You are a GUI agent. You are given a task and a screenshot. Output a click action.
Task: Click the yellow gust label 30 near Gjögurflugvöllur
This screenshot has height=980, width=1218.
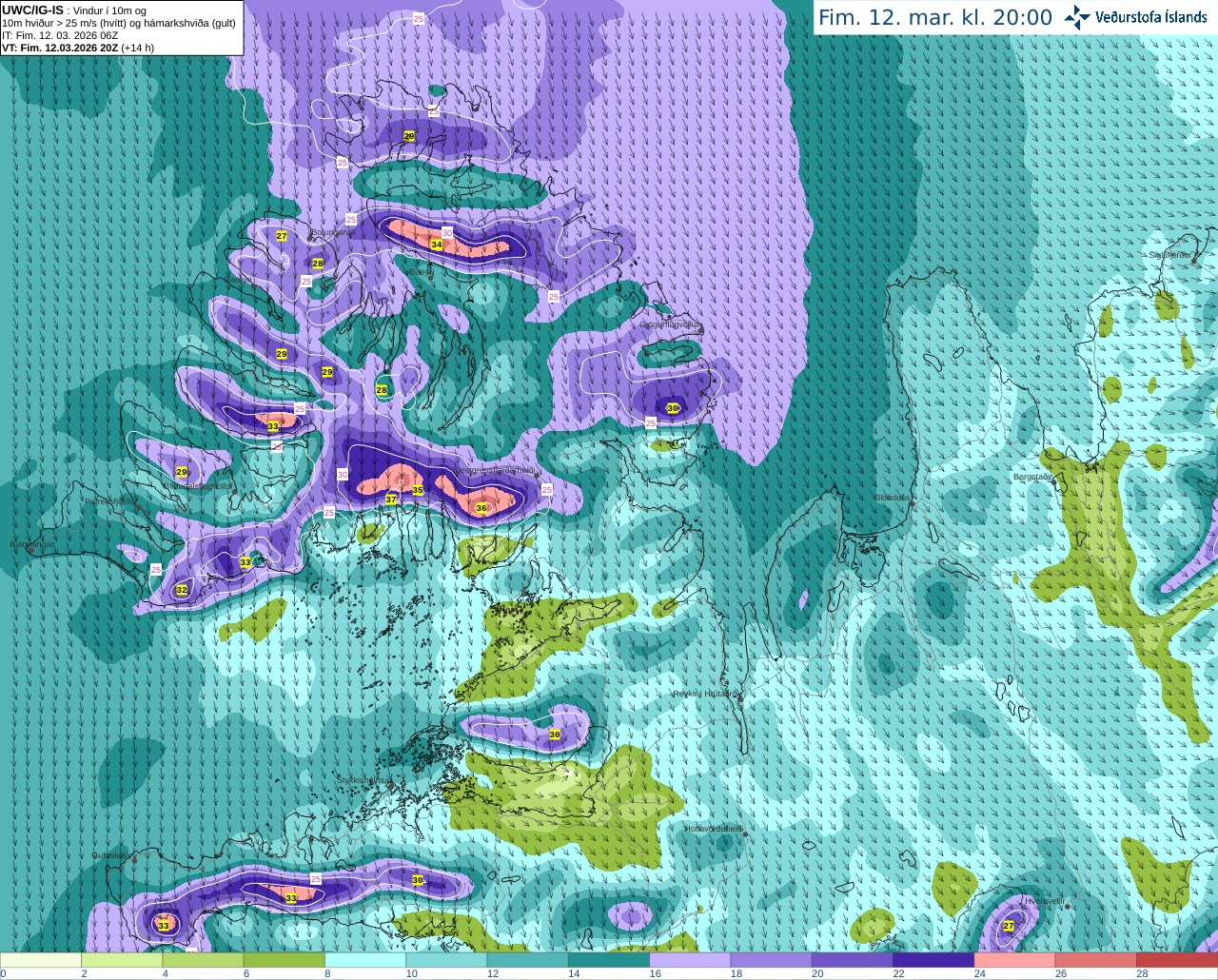pyautogui.click(x=673, y=408)
